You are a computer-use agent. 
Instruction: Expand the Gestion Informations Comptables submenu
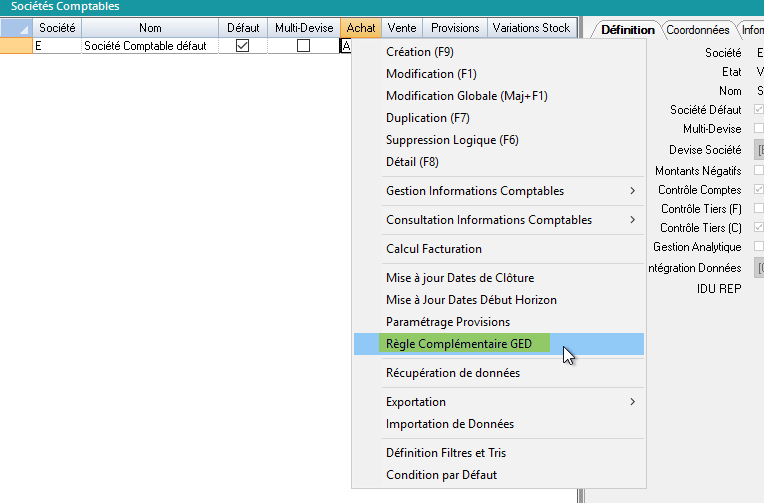click(632, 191)
